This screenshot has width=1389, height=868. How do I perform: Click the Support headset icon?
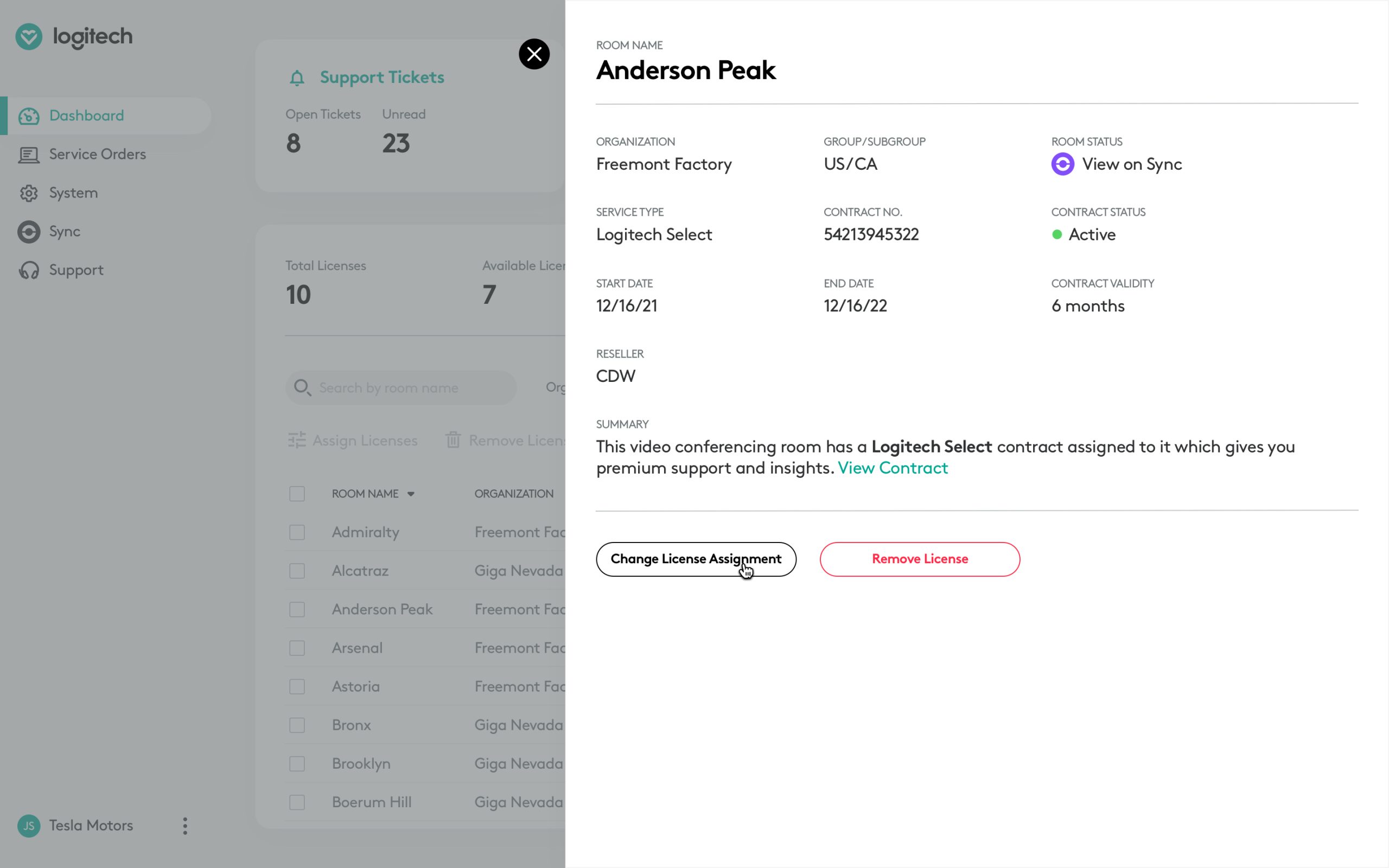tap(29, 270)
